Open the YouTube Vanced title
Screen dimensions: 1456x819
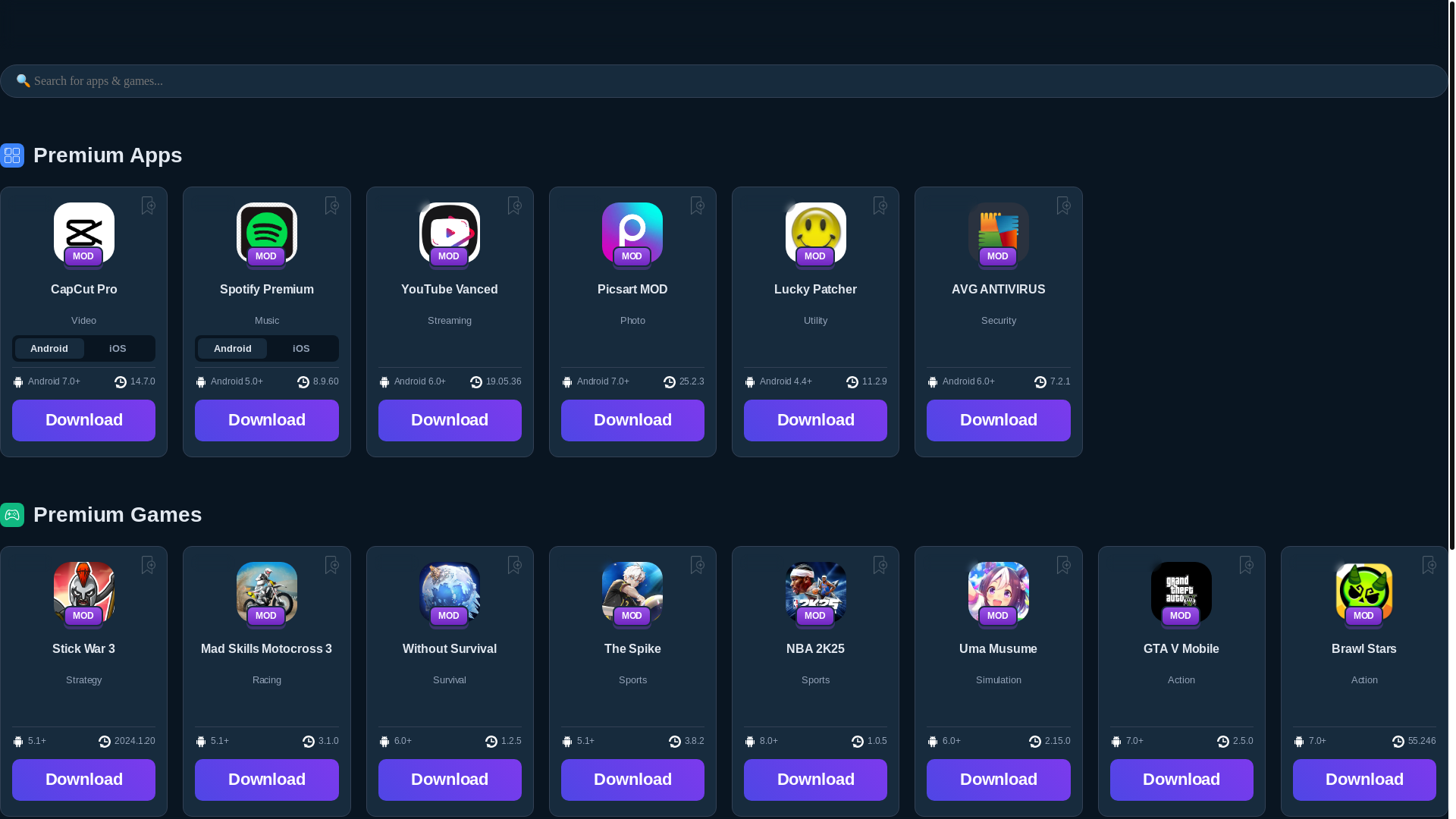tap(450, 290)
